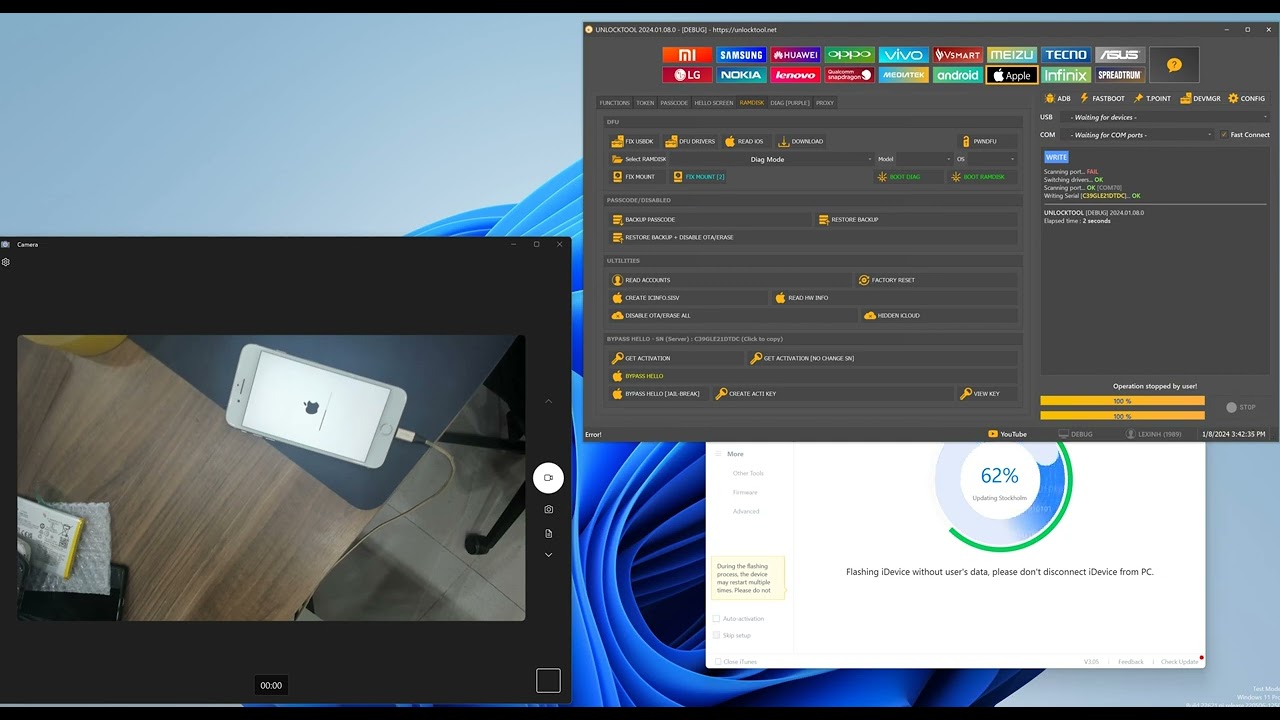Expand Camera modes with down chevron
The image size is (1280, 720).
tap(548, 555)
